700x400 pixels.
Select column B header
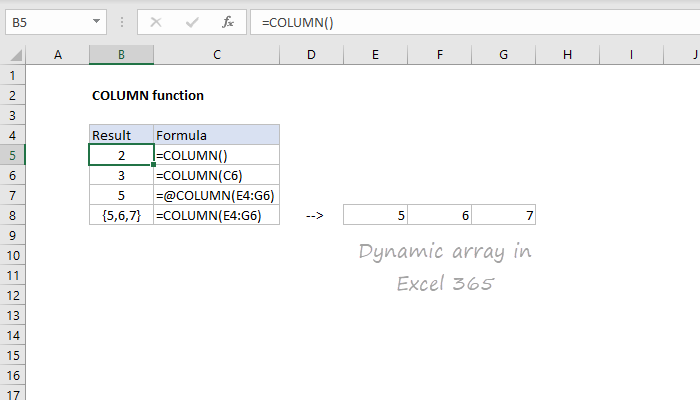pyautogui.click(x=121, y=55)
